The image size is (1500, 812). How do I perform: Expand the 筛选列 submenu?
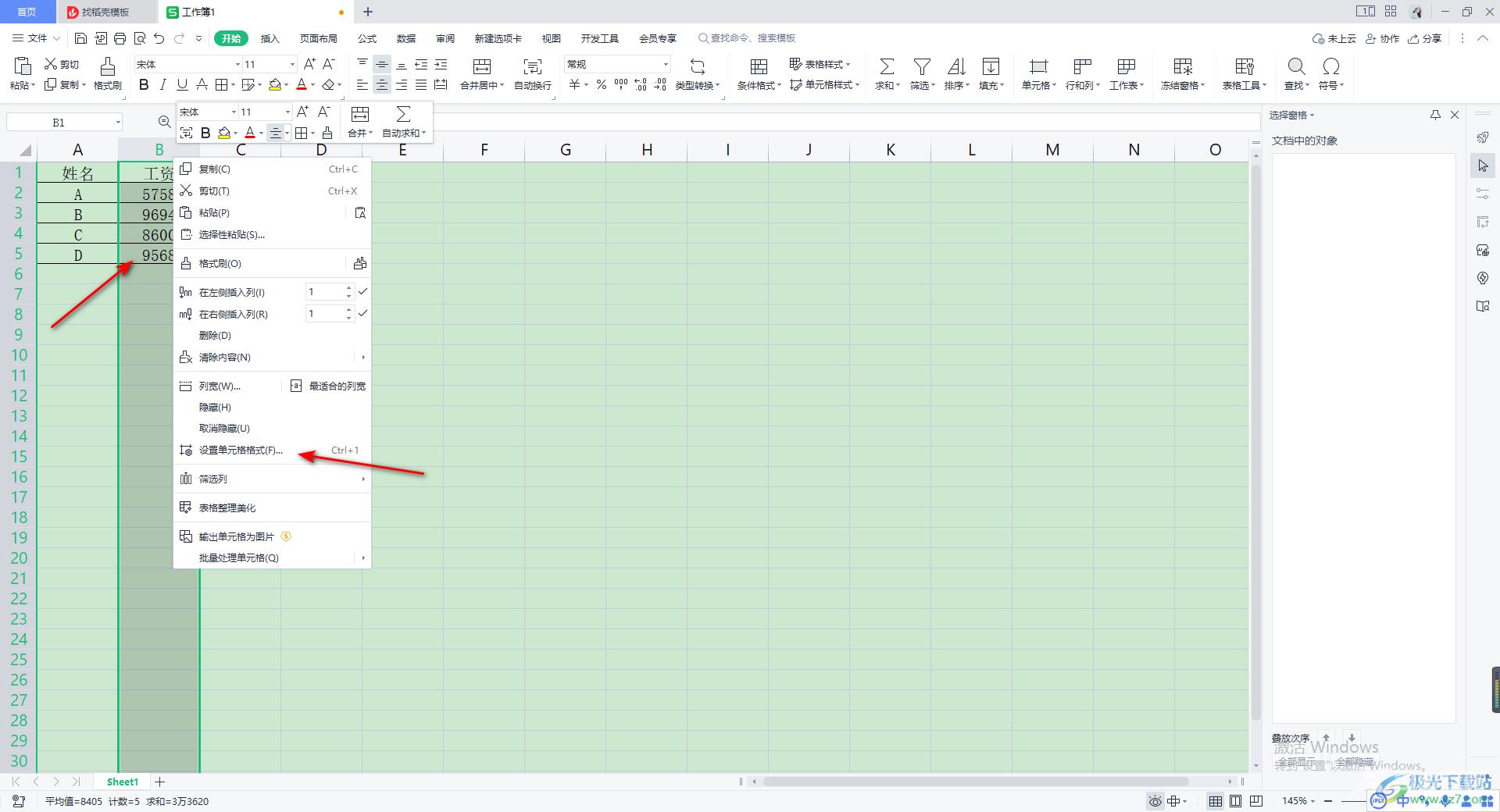(x=272, y=479)
